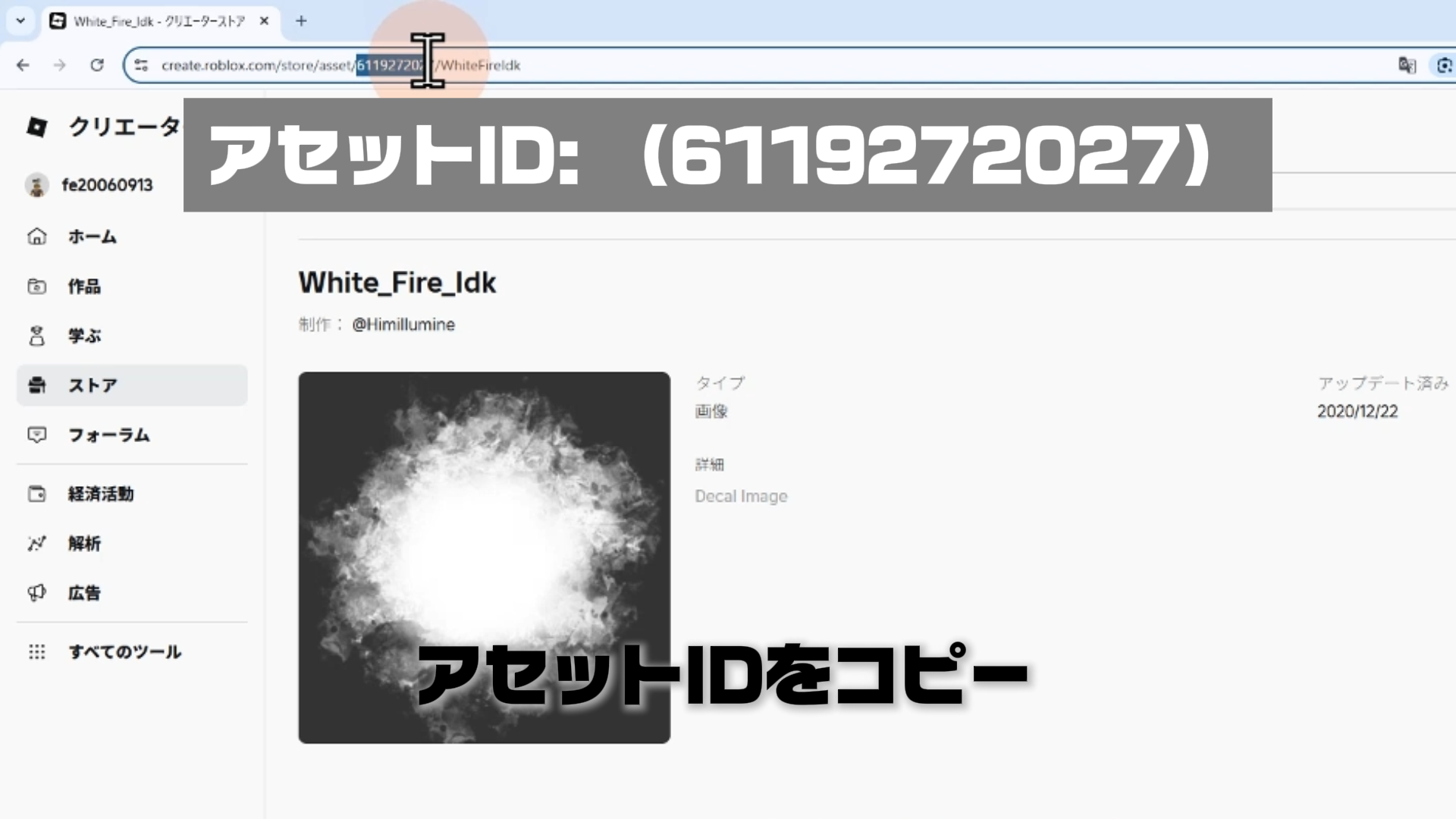Select the 経済活動 wallet icon

pos(36,494)
